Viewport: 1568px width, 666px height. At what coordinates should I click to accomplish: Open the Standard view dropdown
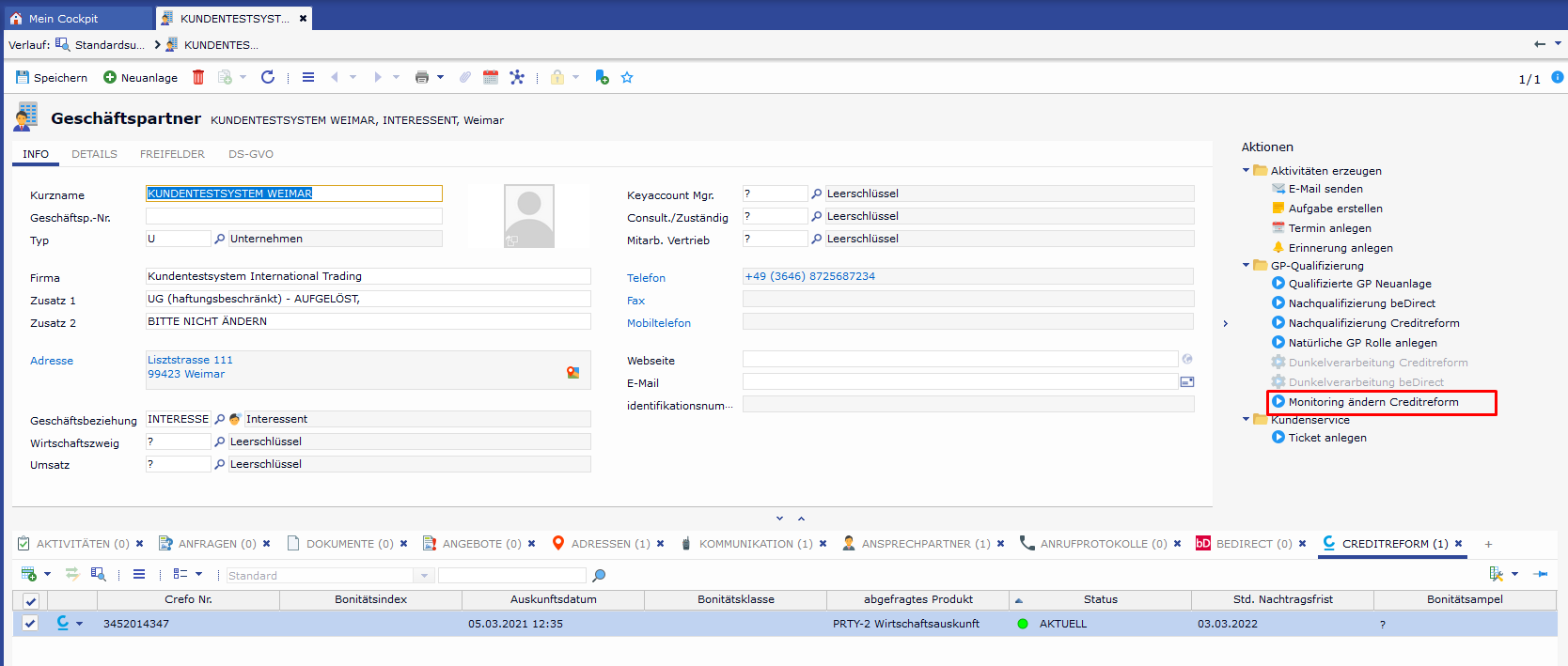click(424, 575)
